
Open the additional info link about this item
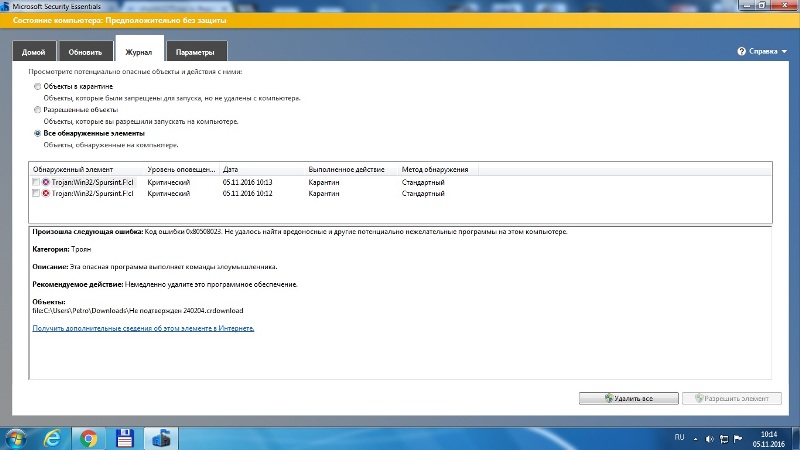(x=143, y=328)
